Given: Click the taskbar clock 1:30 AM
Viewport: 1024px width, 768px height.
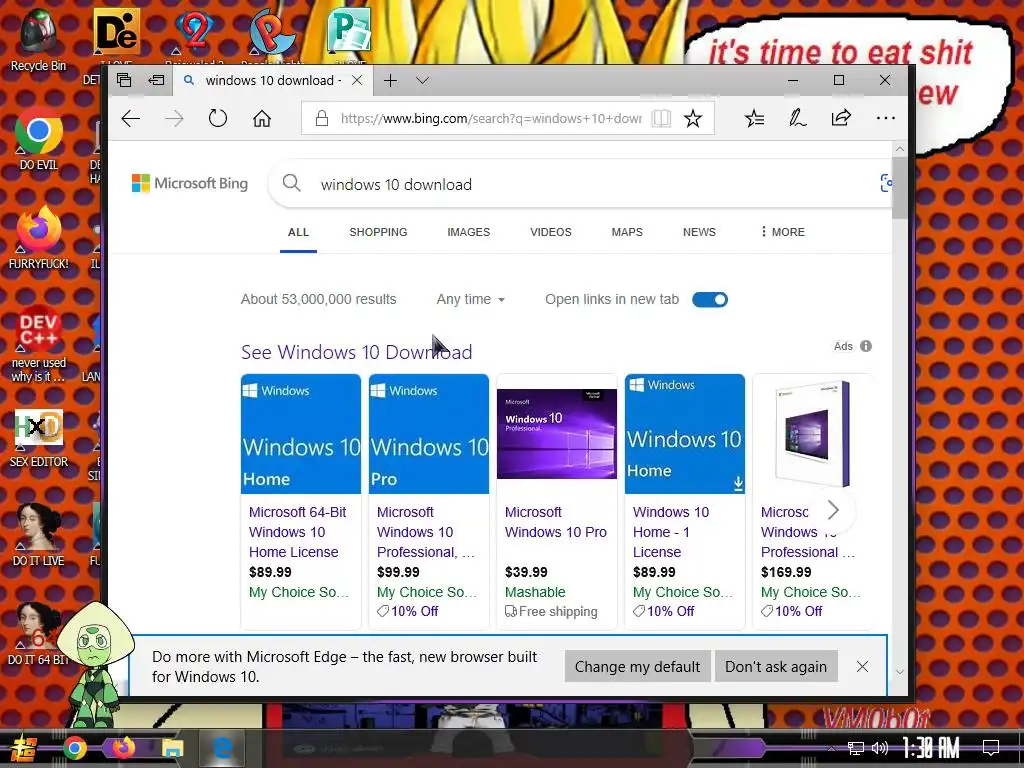Looking at the screenshot, I should [931, 748].
